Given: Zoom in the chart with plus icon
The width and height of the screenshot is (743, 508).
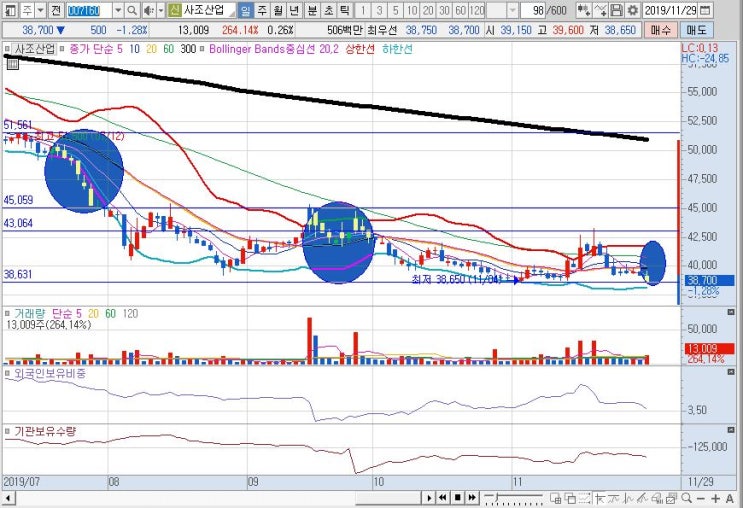Looking at the screenshot, I should pyautogui.click(x=716, y=498).
